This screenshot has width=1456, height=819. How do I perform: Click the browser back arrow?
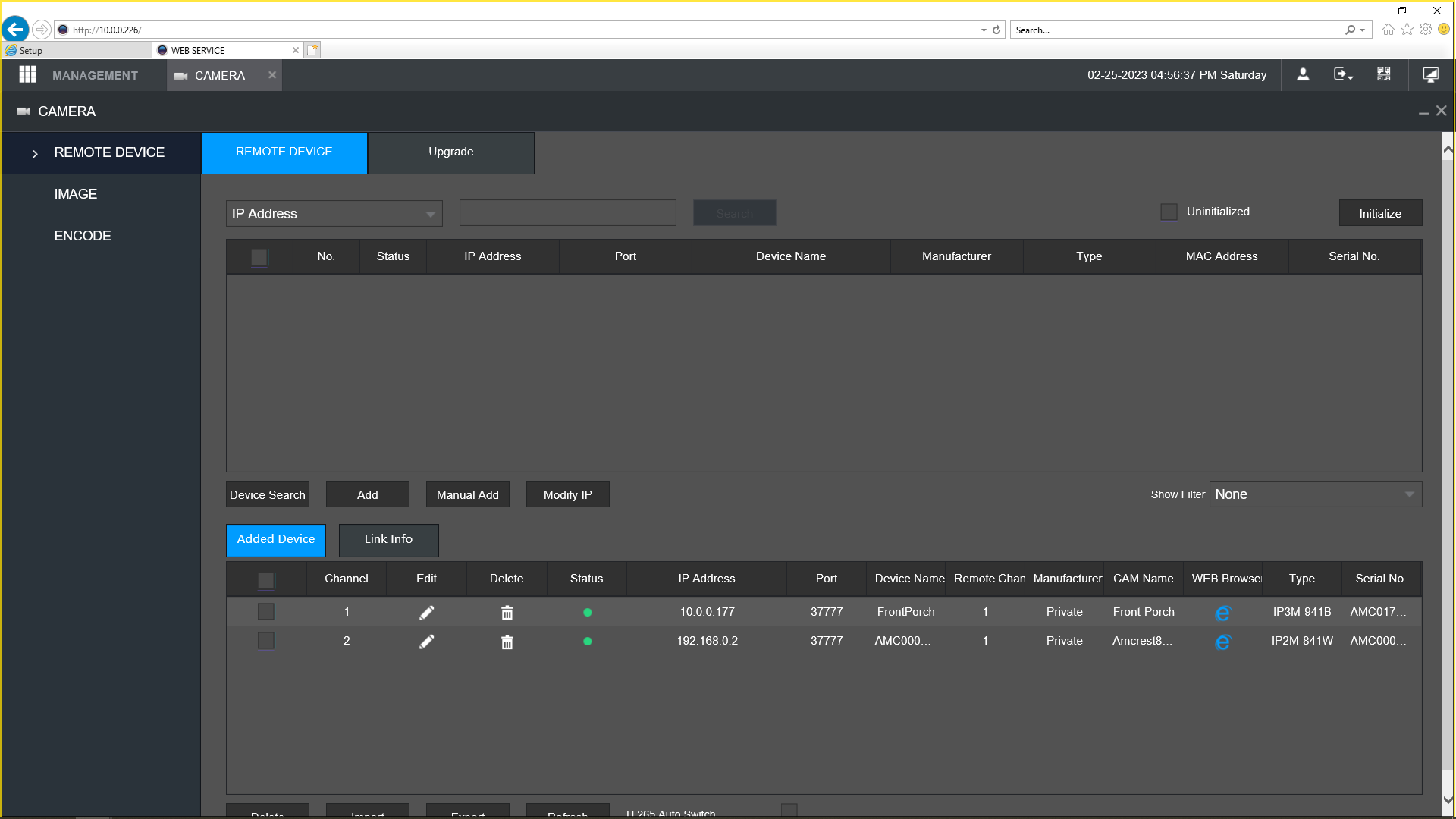[15, 30]
